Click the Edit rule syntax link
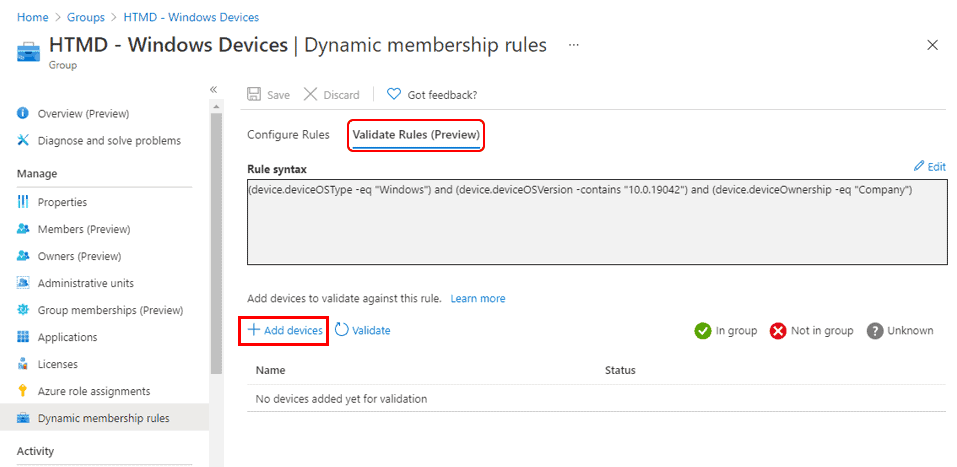 936,167
